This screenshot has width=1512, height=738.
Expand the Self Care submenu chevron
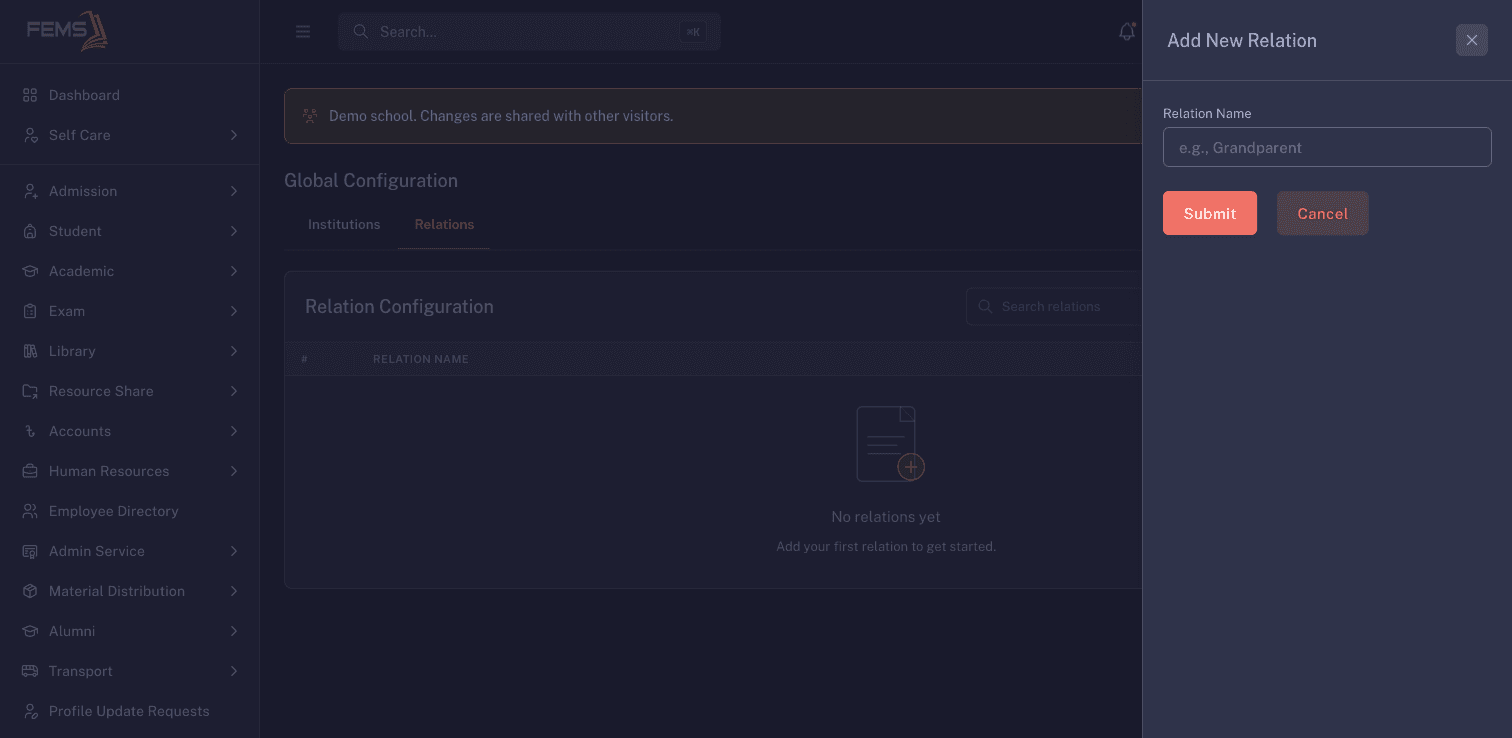(x=233, y=135)
